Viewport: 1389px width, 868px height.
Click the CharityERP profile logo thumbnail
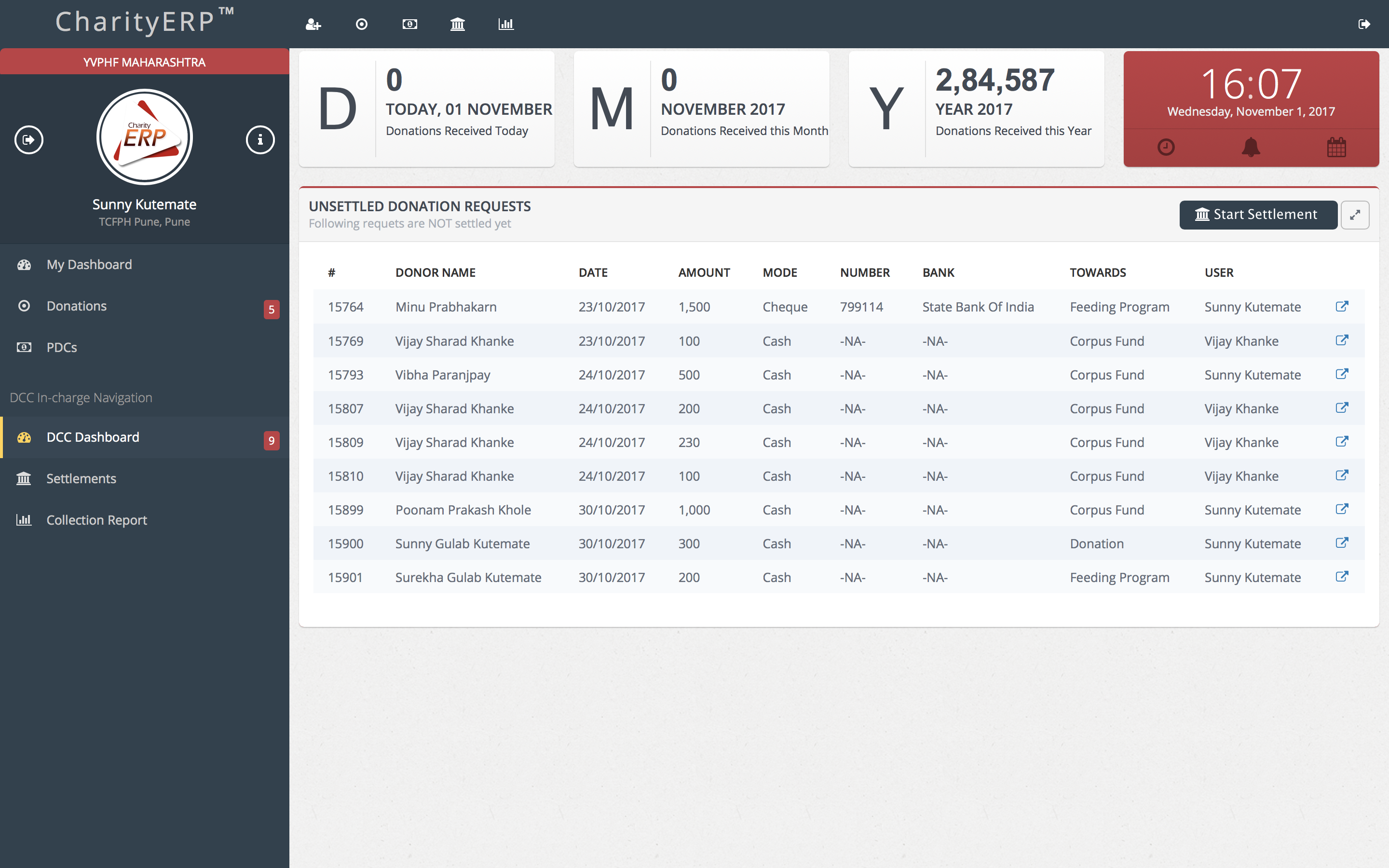tap(145, 137)
